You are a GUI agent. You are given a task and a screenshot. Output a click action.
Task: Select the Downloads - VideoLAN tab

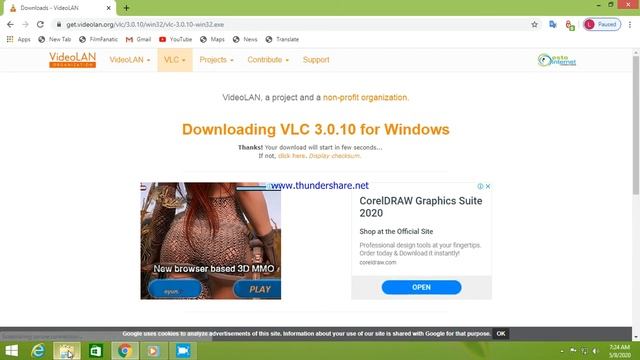click(x=58, y=8)
